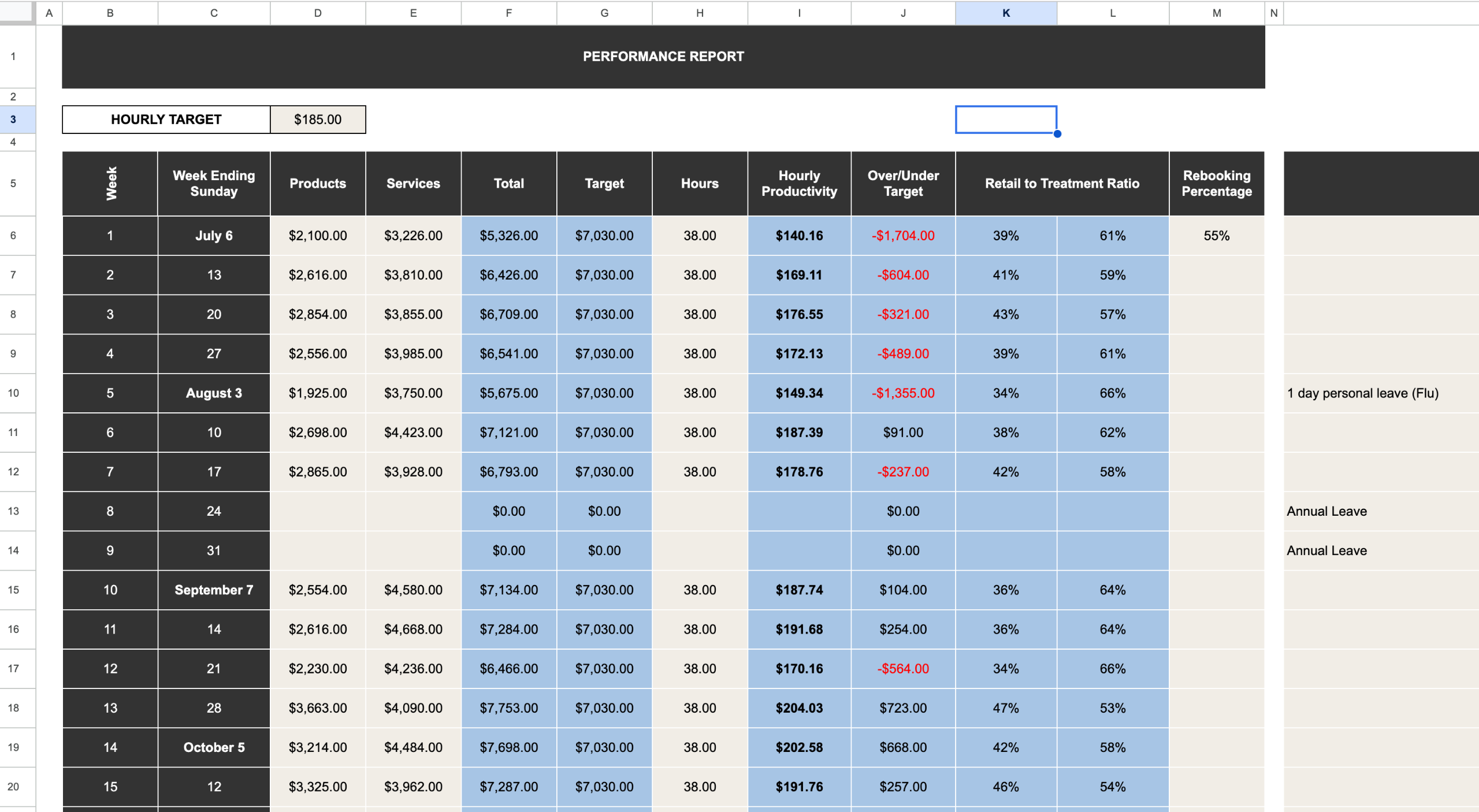Click the -$1,355.00 cell

[x=903, y=393]
